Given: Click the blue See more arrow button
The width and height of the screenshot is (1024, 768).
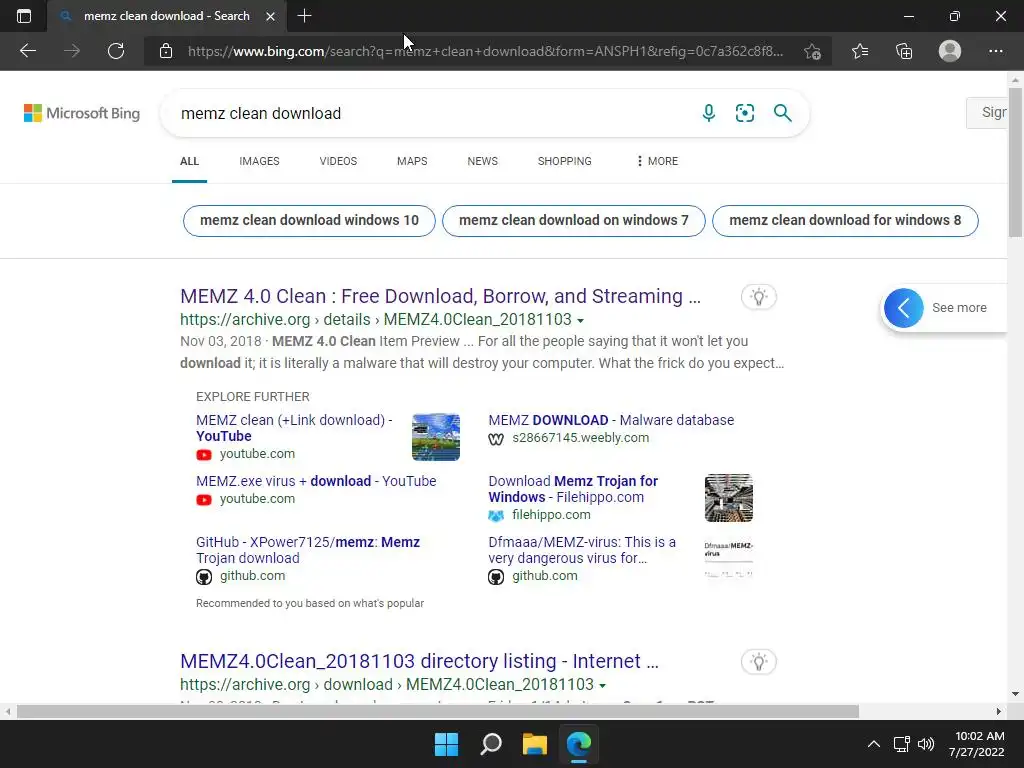Looking at the screenshot, I should (x=904, y=308).
